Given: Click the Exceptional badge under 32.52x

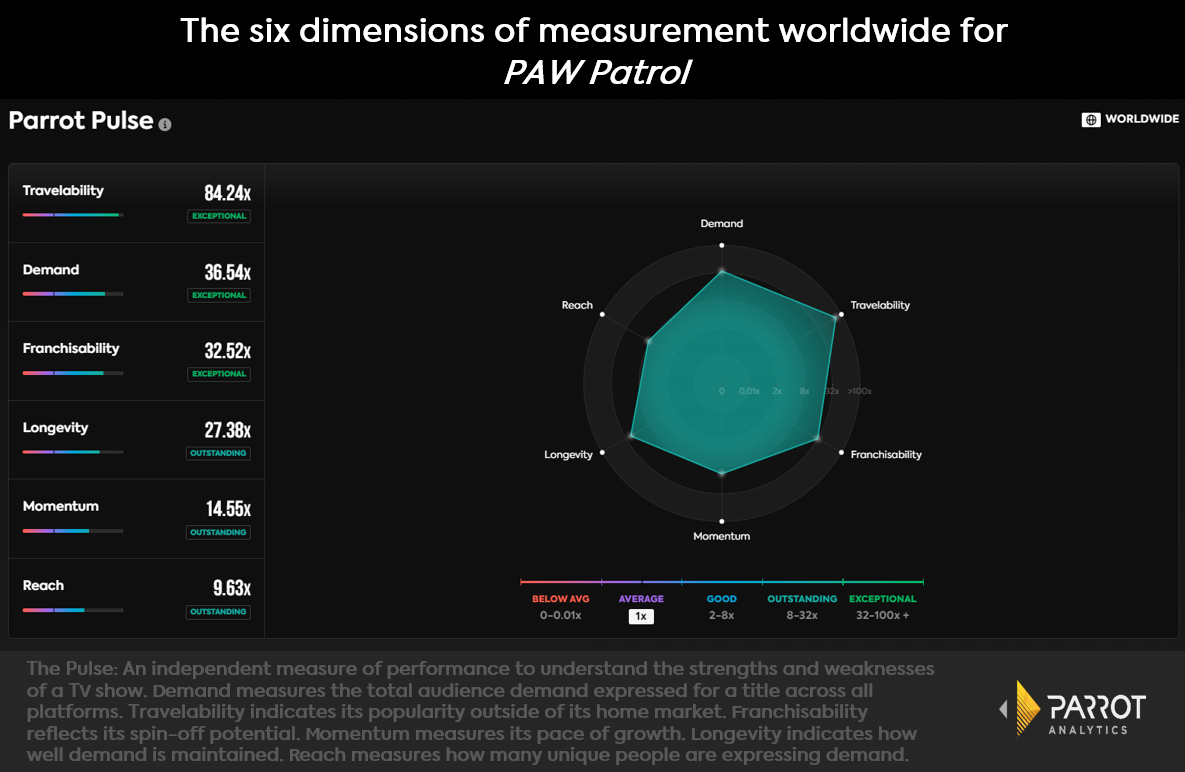Looking at the screenshot, I should 219,374.
